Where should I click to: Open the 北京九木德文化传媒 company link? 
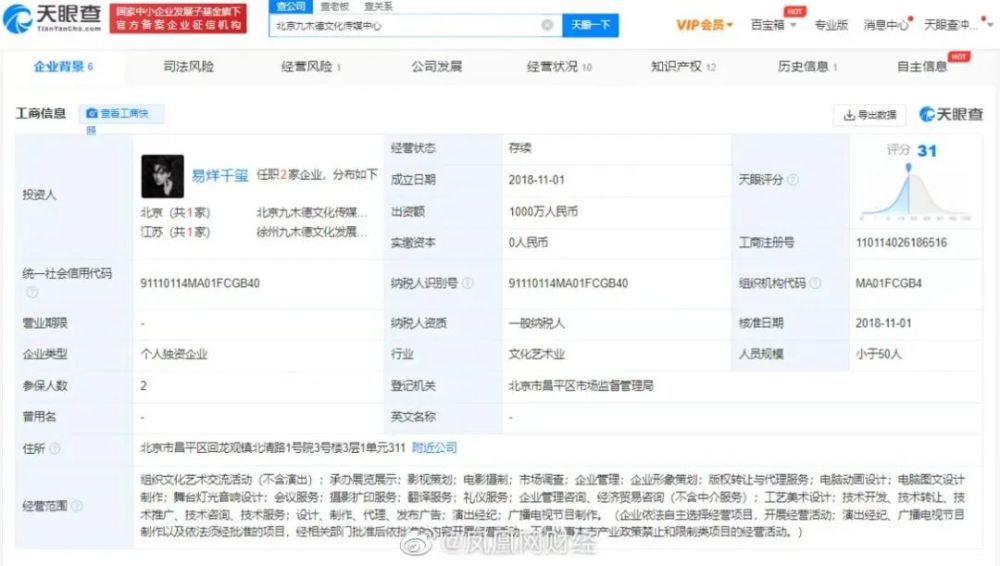312,212
